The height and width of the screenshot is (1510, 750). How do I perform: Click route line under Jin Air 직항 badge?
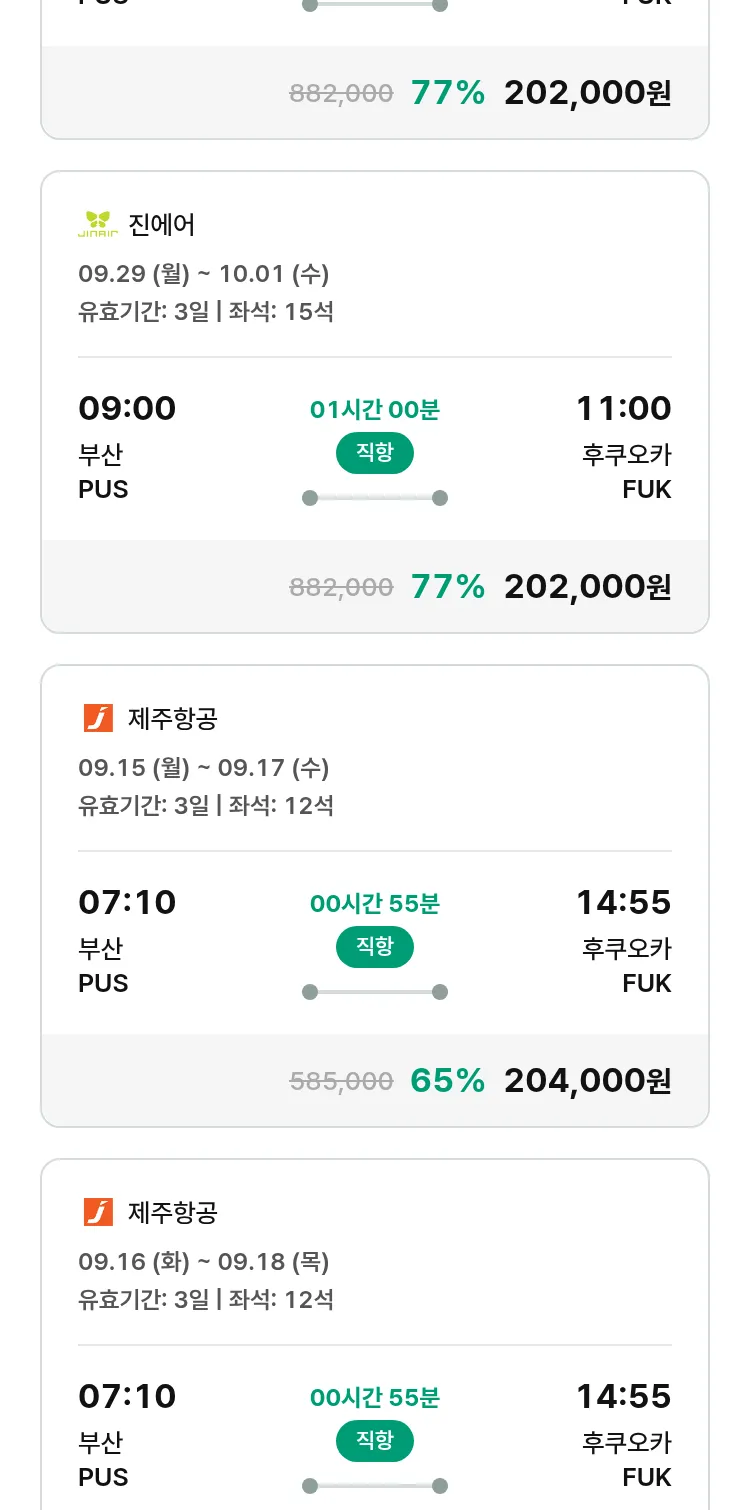click(x=375, y=498)
